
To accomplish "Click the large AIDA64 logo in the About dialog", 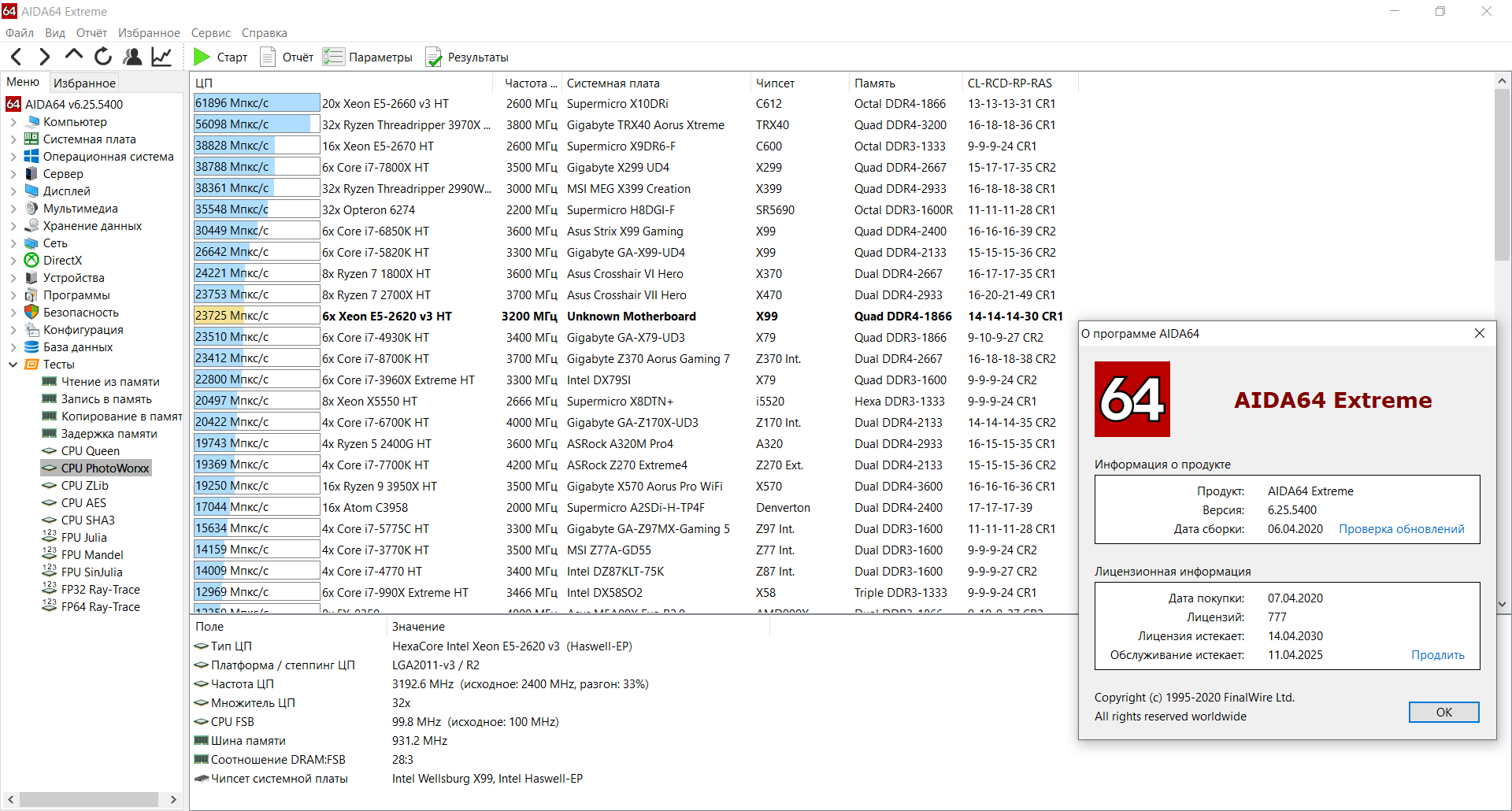I will pyautogui.click(x=1132, y=399).
